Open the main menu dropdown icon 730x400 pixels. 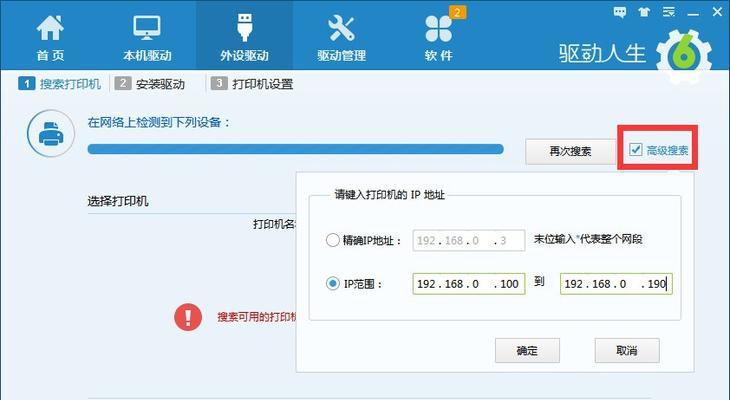[669, 12]
